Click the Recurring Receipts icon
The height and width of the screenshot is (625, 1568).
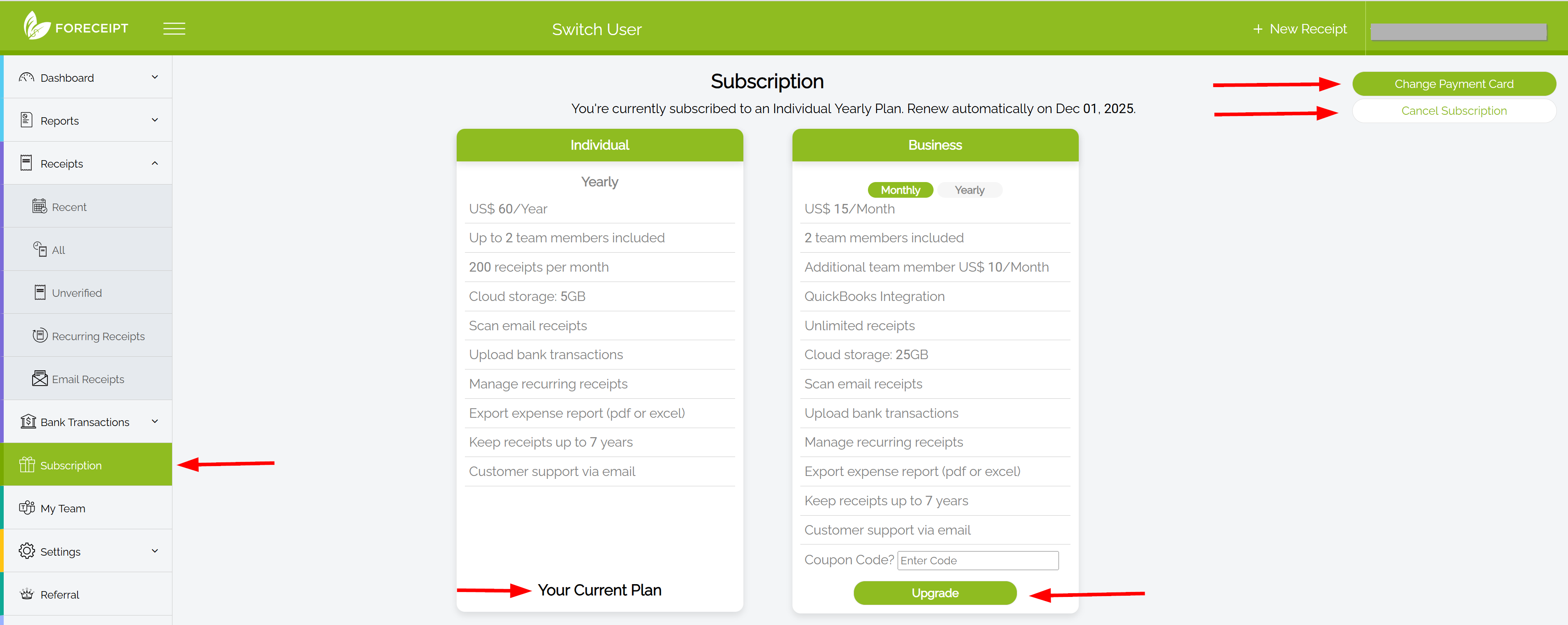coord(40,336)
